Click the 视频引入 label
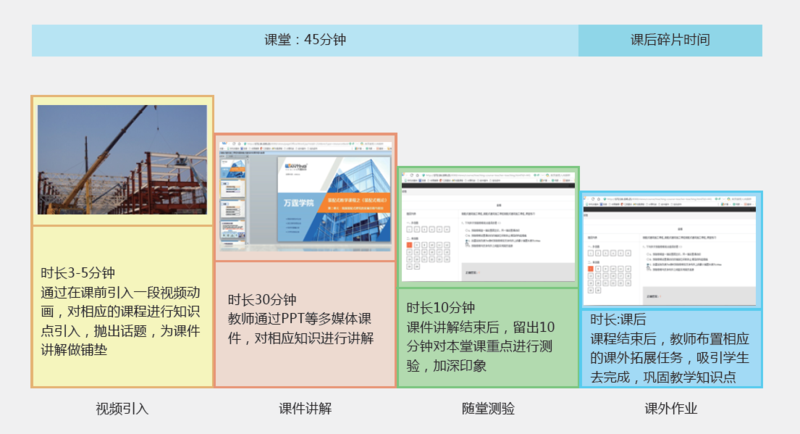The image size is (800, 434). click(122, 409)
